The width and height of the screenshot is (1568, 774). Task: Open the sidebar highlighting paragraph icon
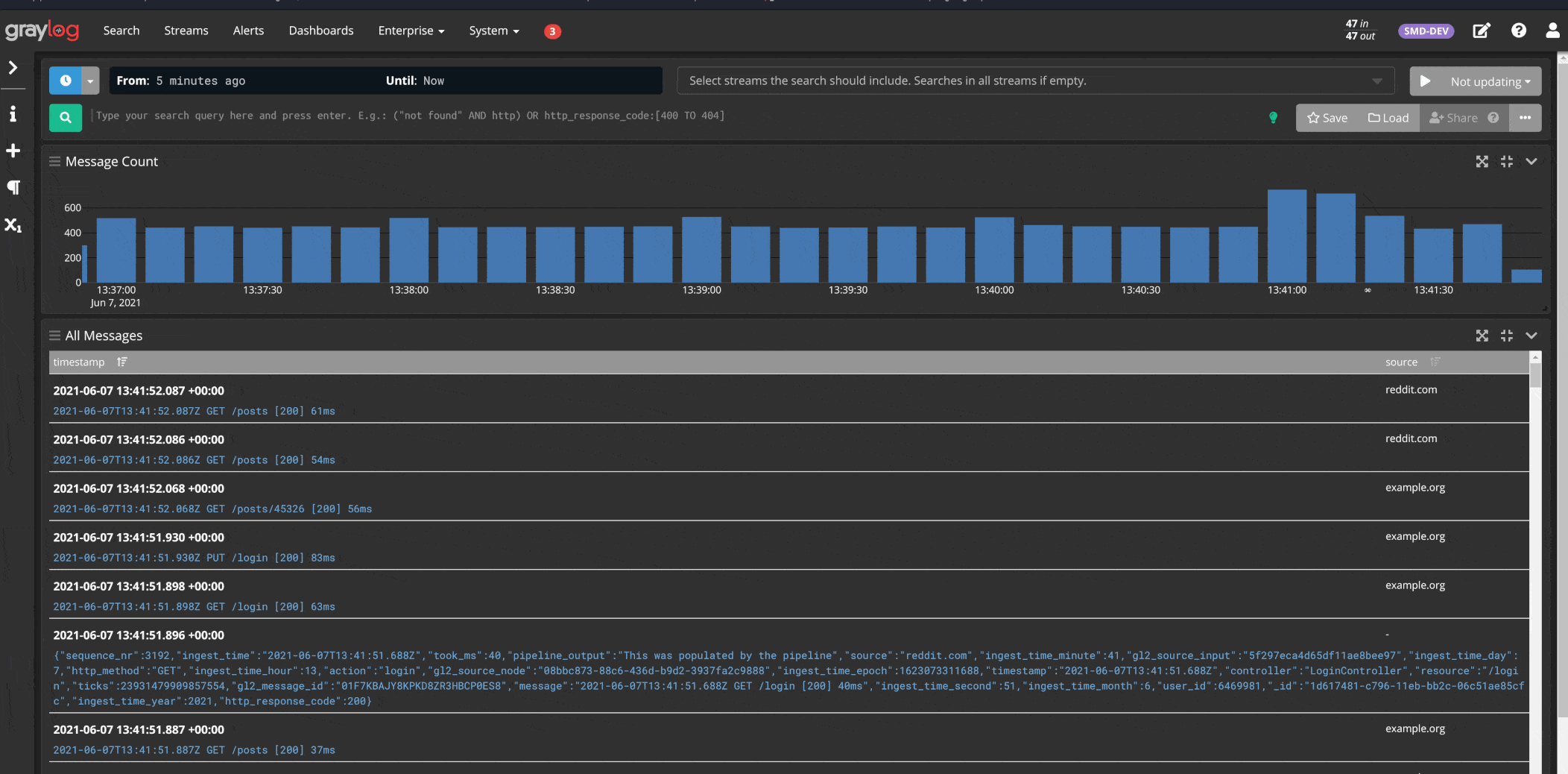[x=13, y=187]
